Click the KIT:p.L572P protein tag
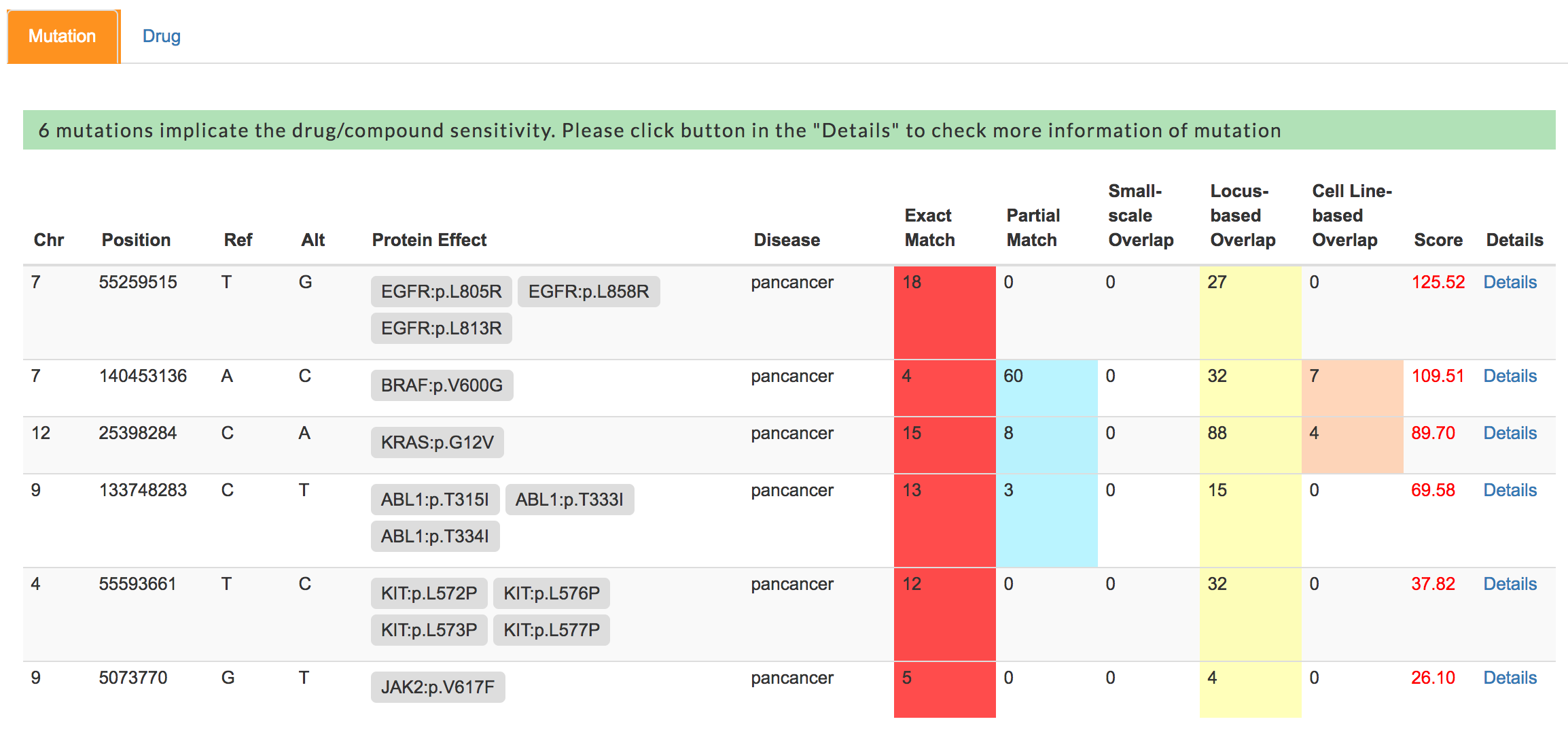1568x730 pixels. (x=429, y=593)
